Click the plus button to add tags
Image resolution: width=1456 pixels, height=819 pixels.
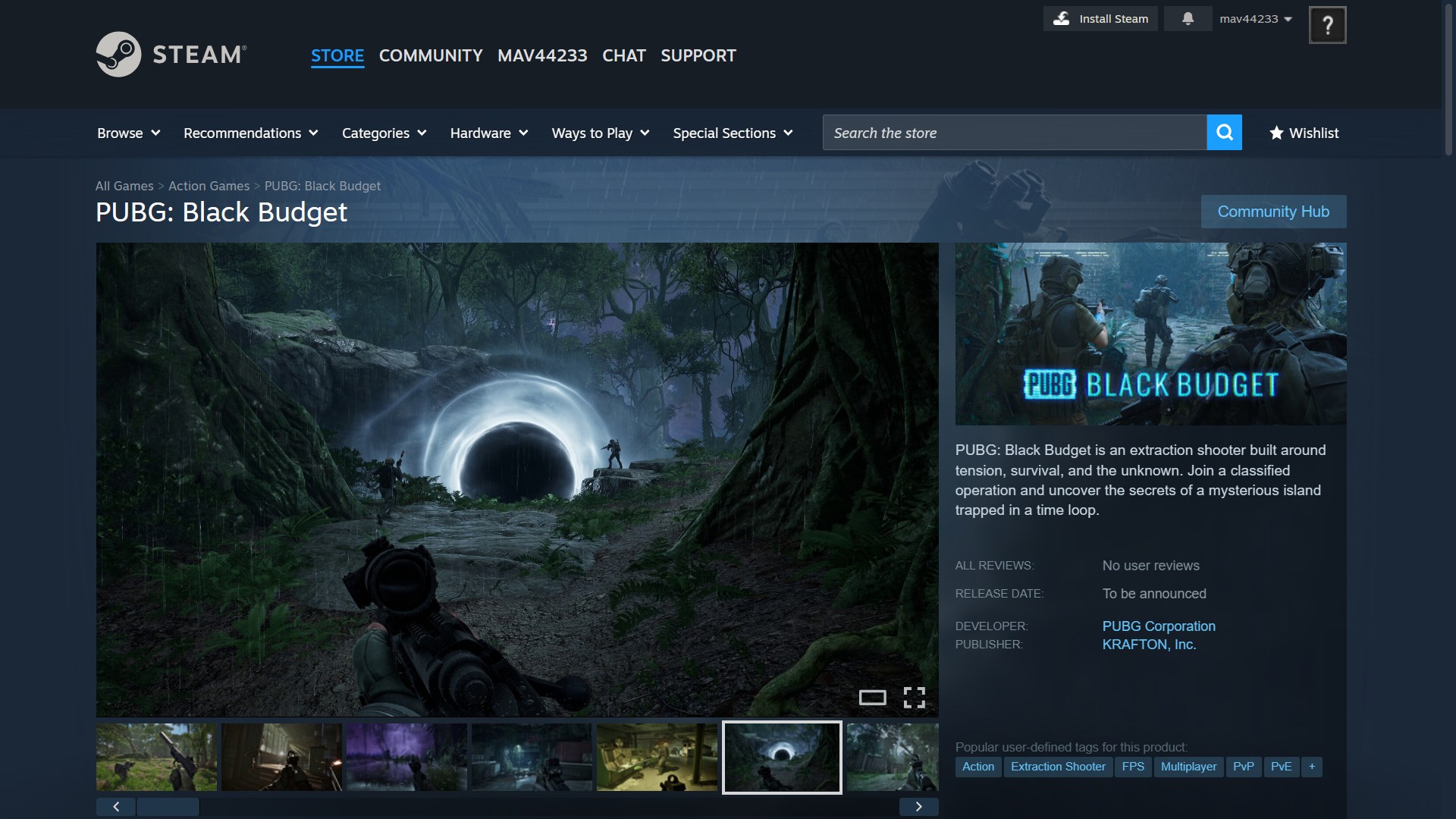(1312, 767)
